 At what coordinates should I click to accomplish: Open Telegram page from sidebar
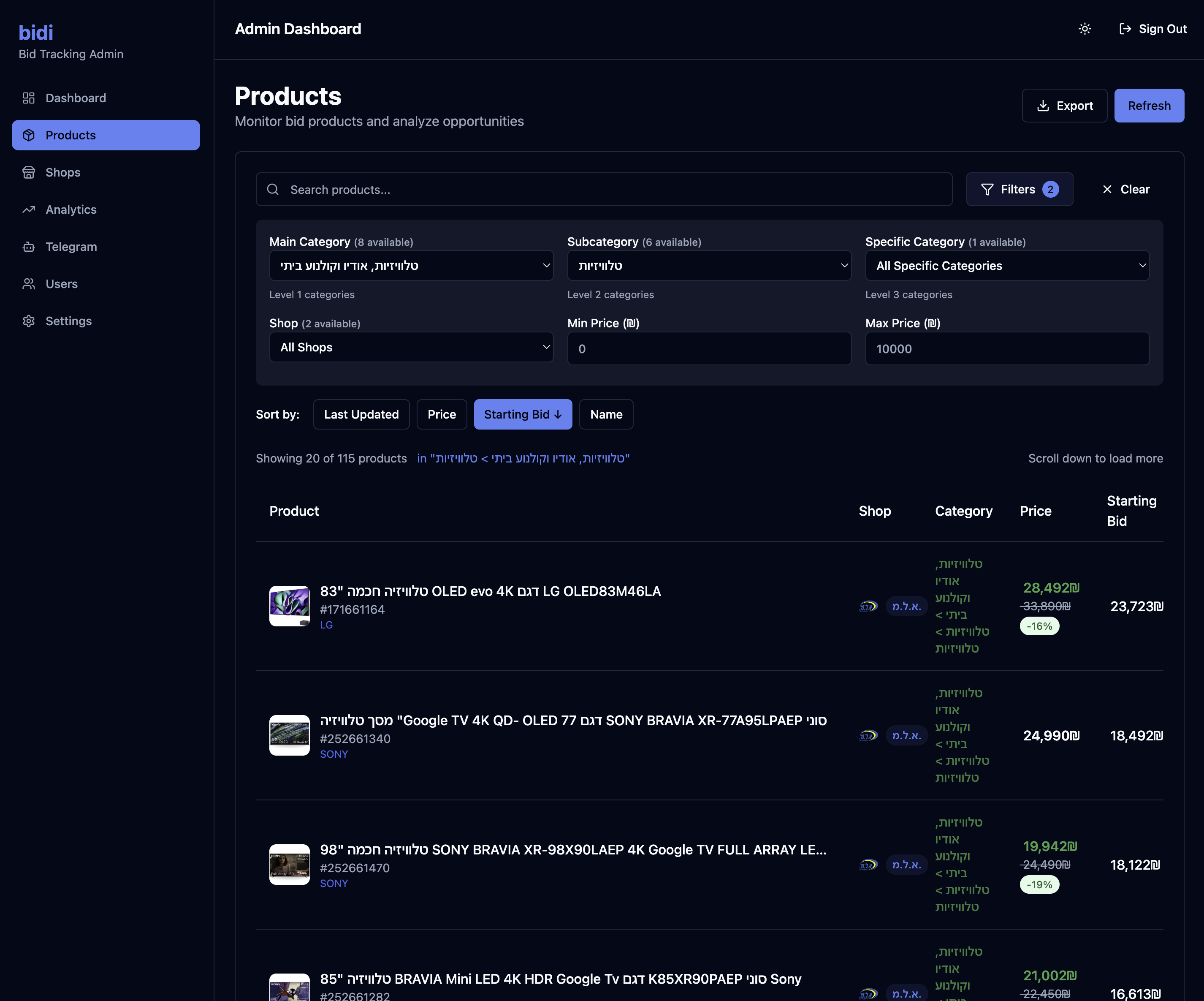71,247
